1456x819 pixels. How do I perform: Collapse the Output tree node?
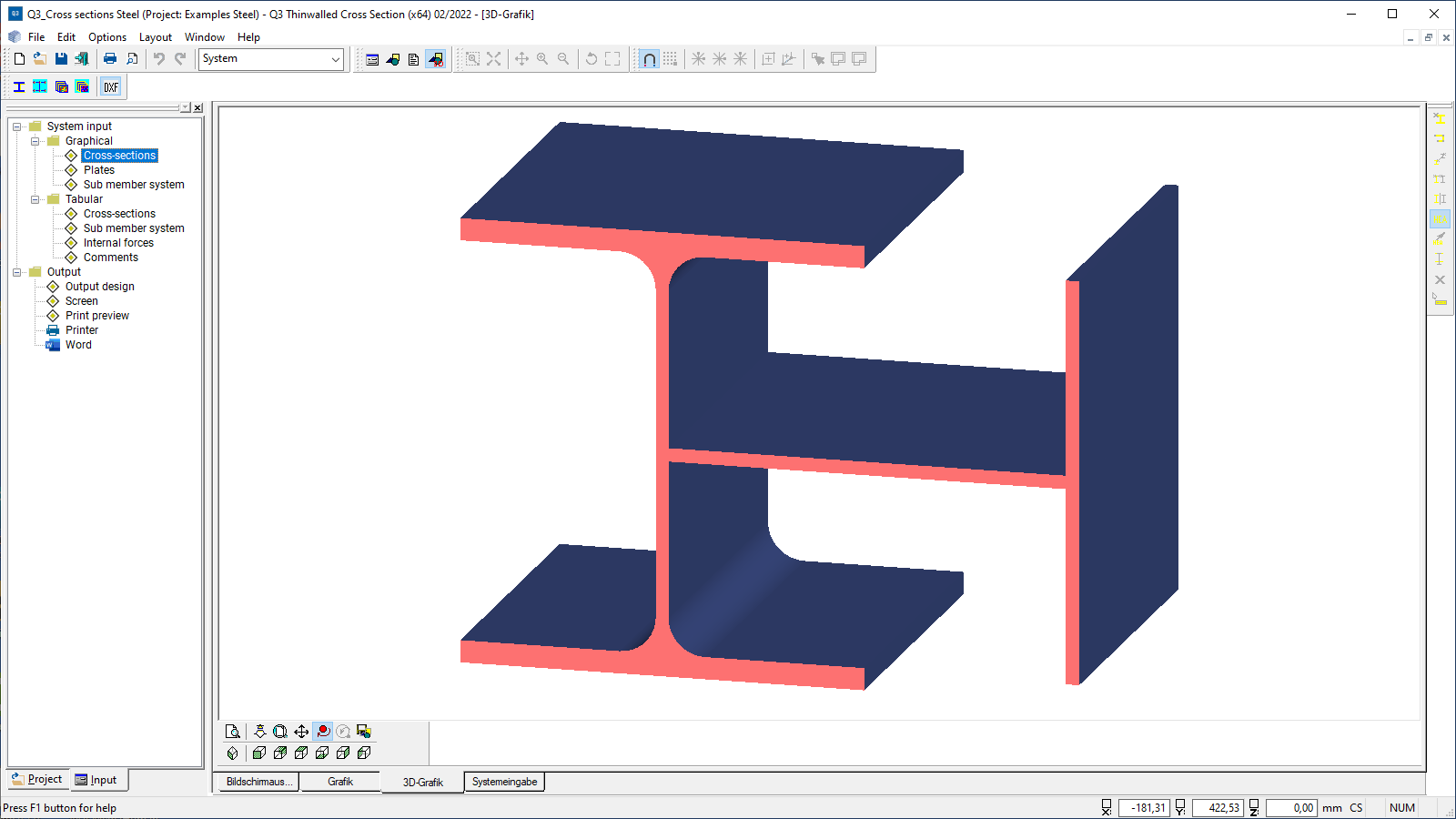coord(16,272)
